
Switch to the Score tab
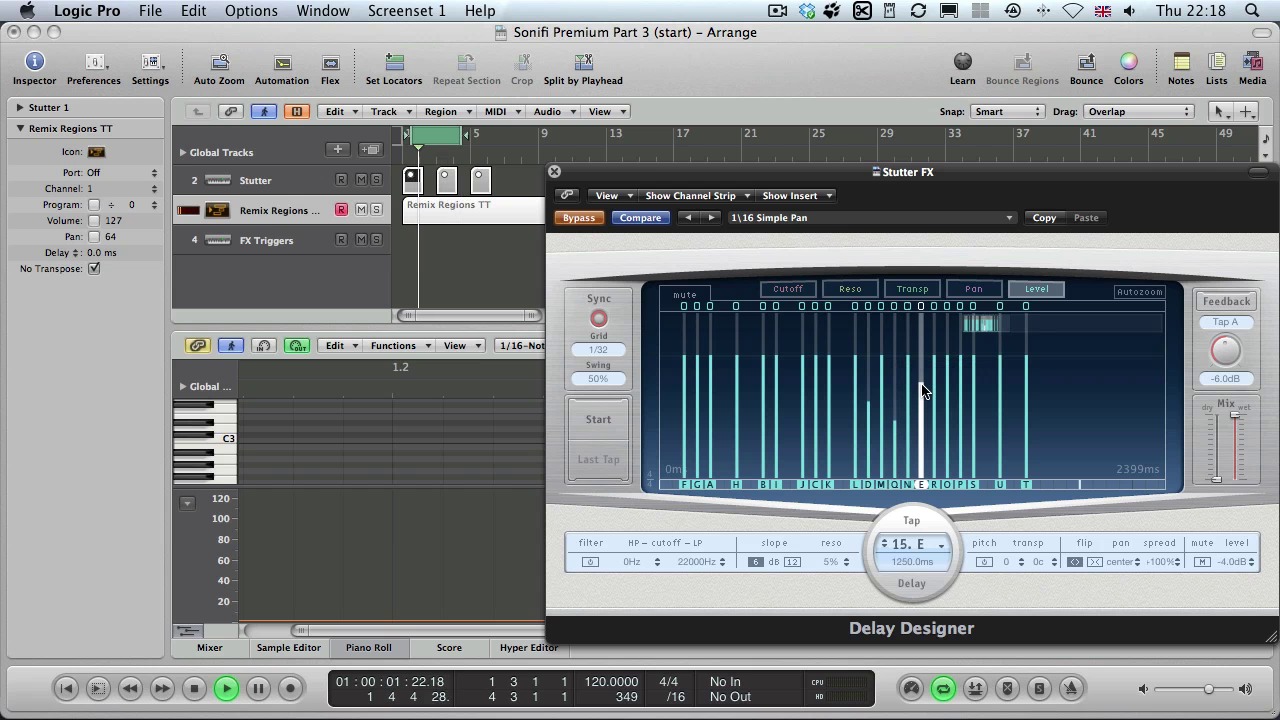pos(449,648)
